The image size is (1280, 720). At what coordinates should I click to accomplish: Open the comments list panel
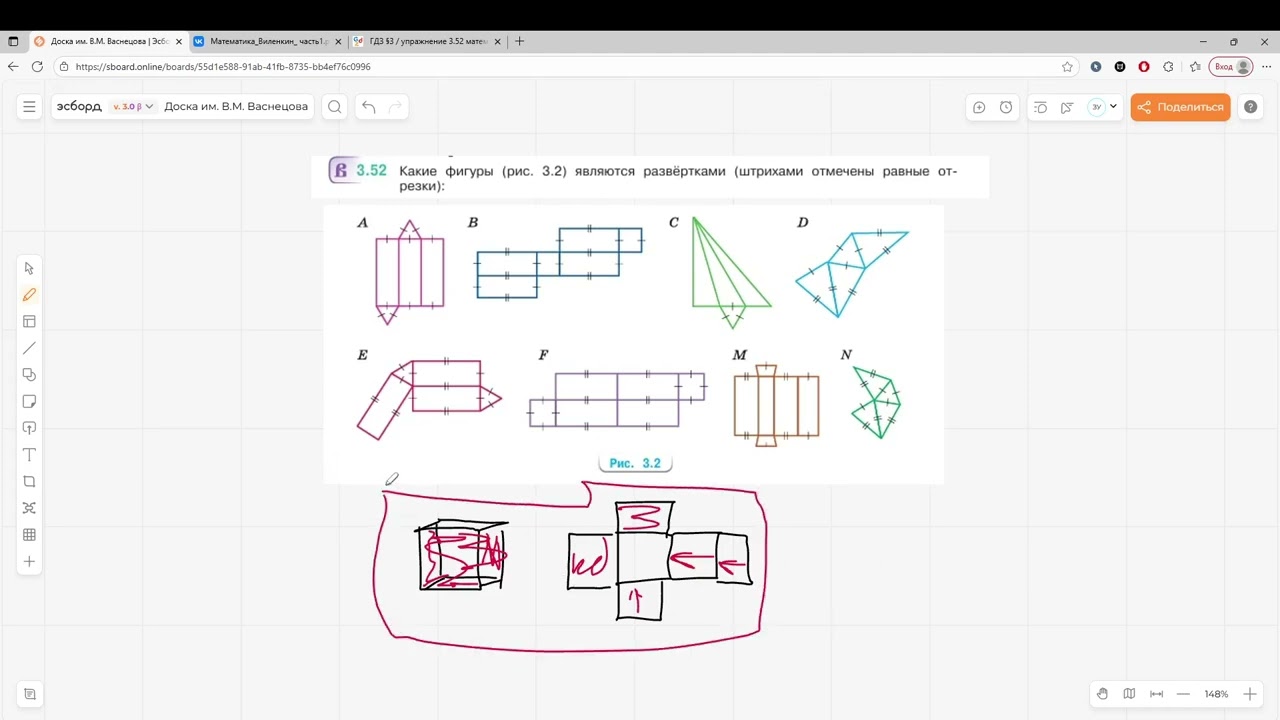click(1040, 107)
